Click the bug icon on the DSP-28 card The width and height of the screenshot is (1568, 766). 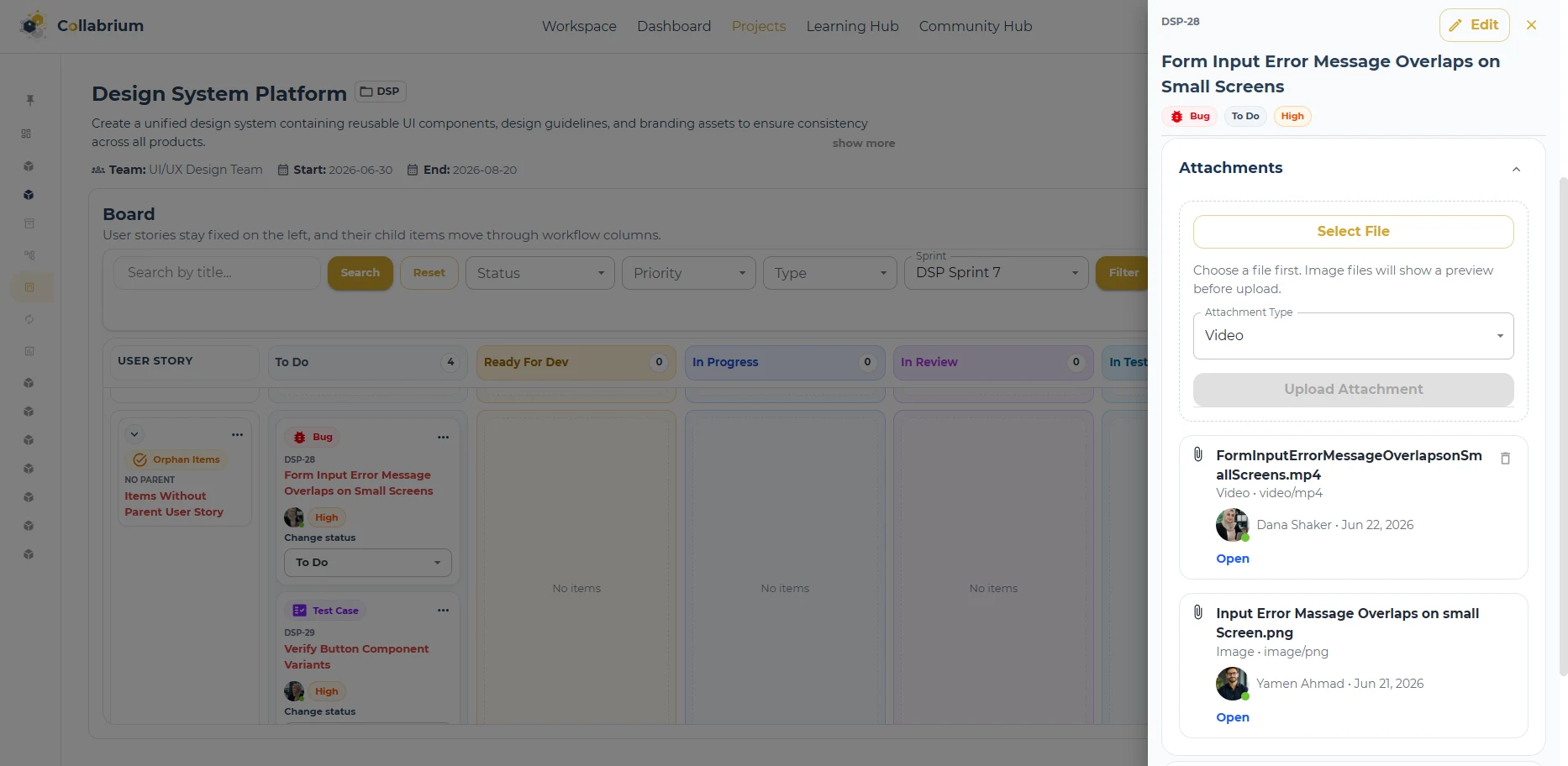coord(299,437)
